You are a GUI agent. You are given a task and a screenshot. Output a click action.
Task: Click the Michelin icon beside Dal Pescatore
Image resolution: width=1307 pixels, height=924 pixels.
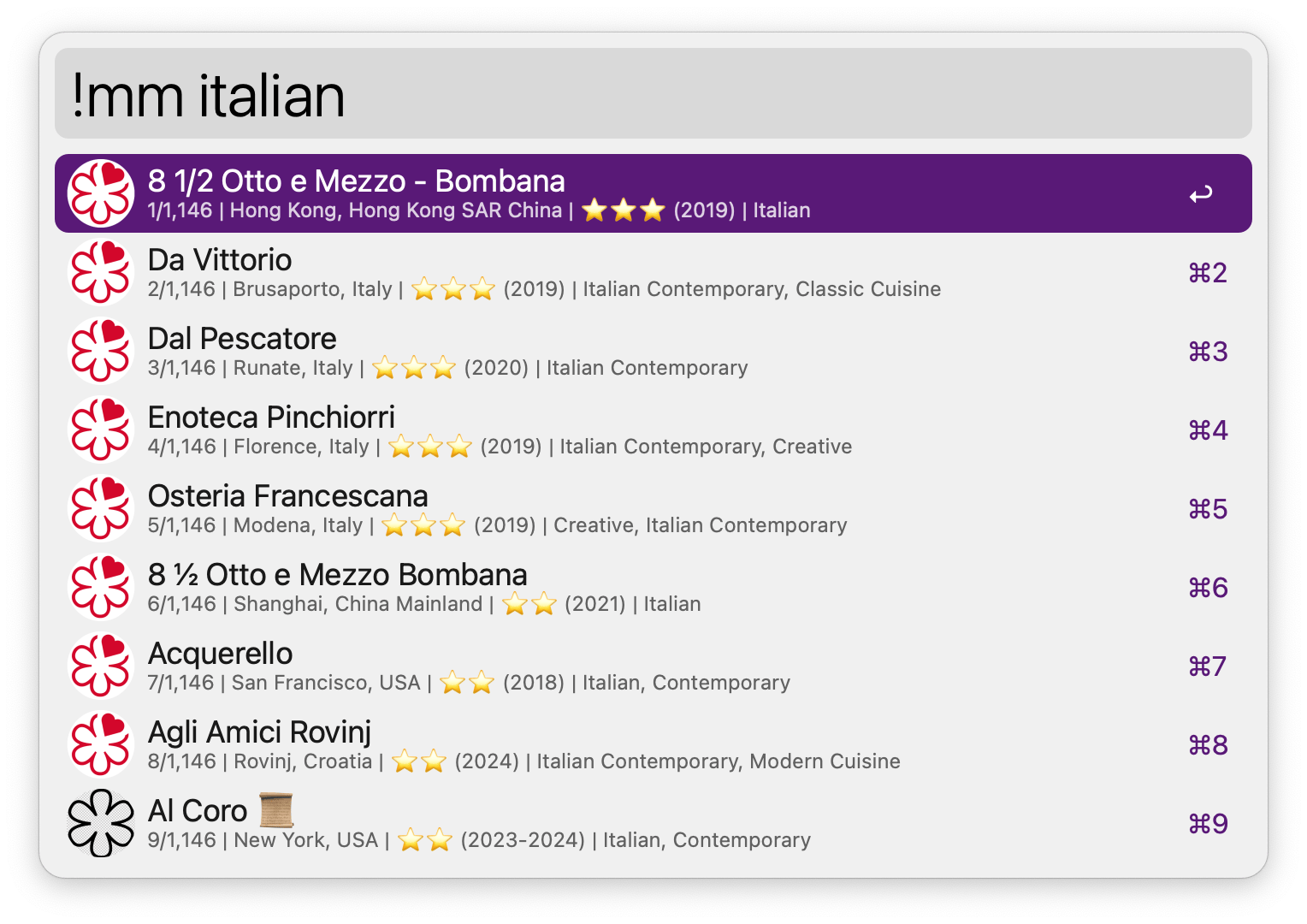coord(101,351)
